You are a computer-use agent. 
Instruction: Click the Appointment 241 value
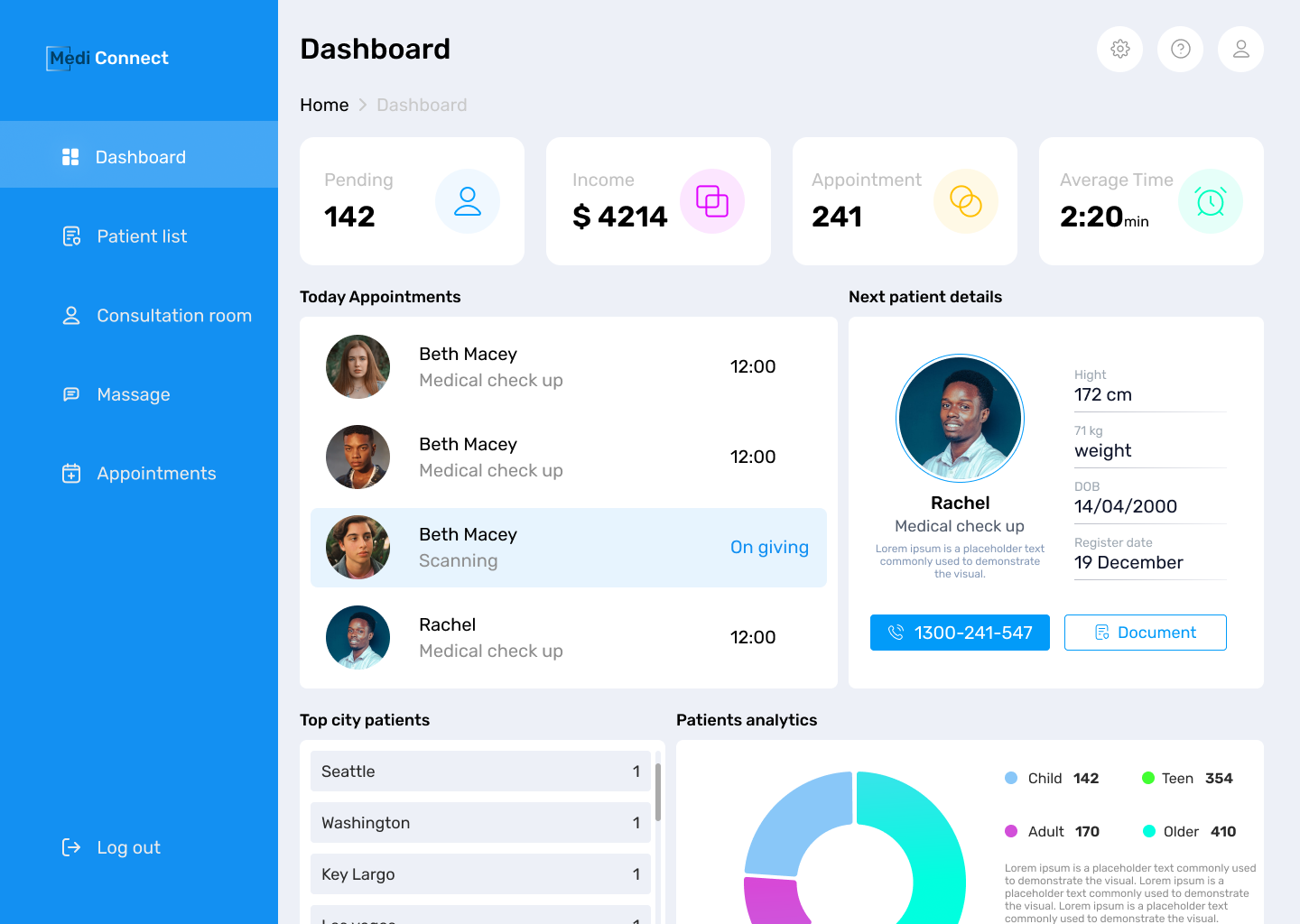tap(837, 217)
